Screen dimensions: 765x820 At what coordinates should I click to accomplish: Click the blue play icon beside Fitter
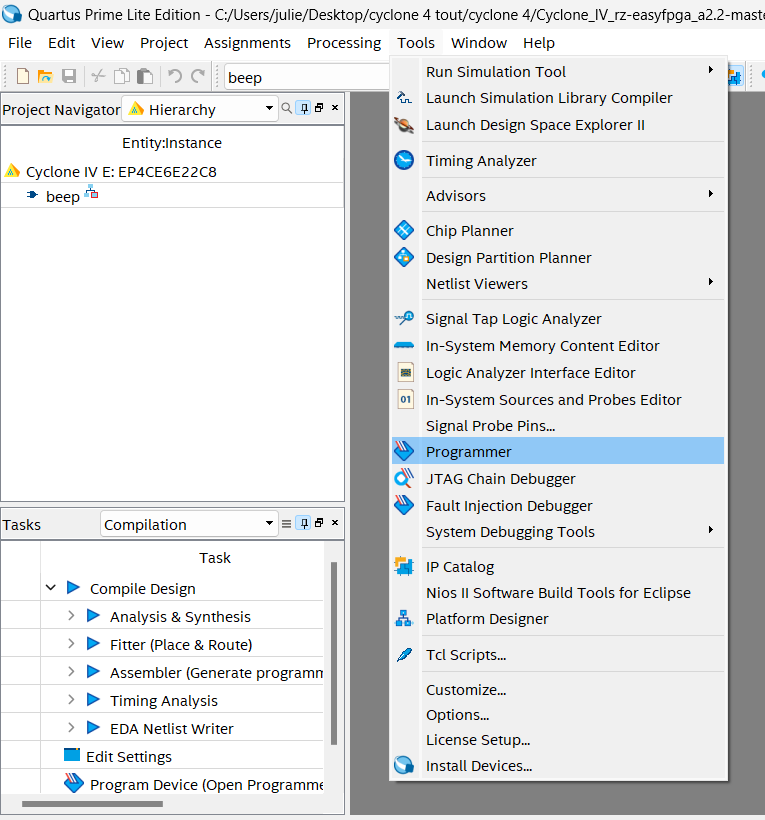[x=93, y=644]
